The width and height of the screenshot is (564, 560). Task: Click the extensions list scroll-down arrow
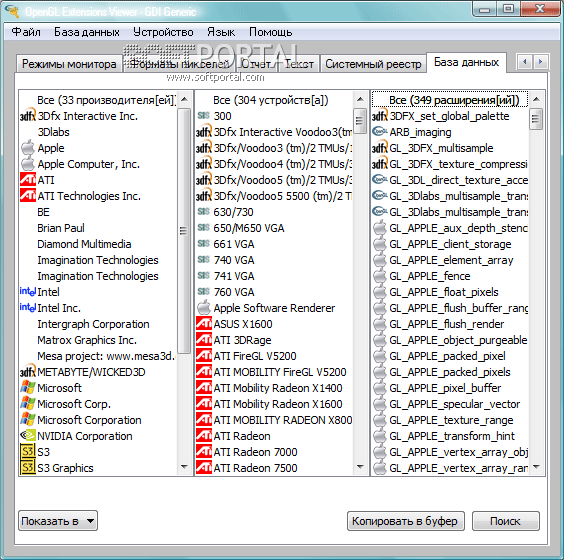pyautogui.click(x=536, y=467)
